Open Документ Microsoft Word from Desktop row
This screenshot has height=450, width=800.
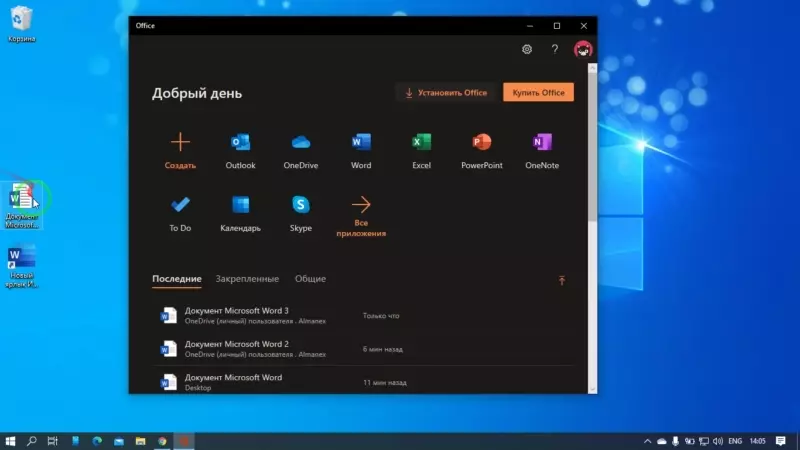(x=363, y=382)
